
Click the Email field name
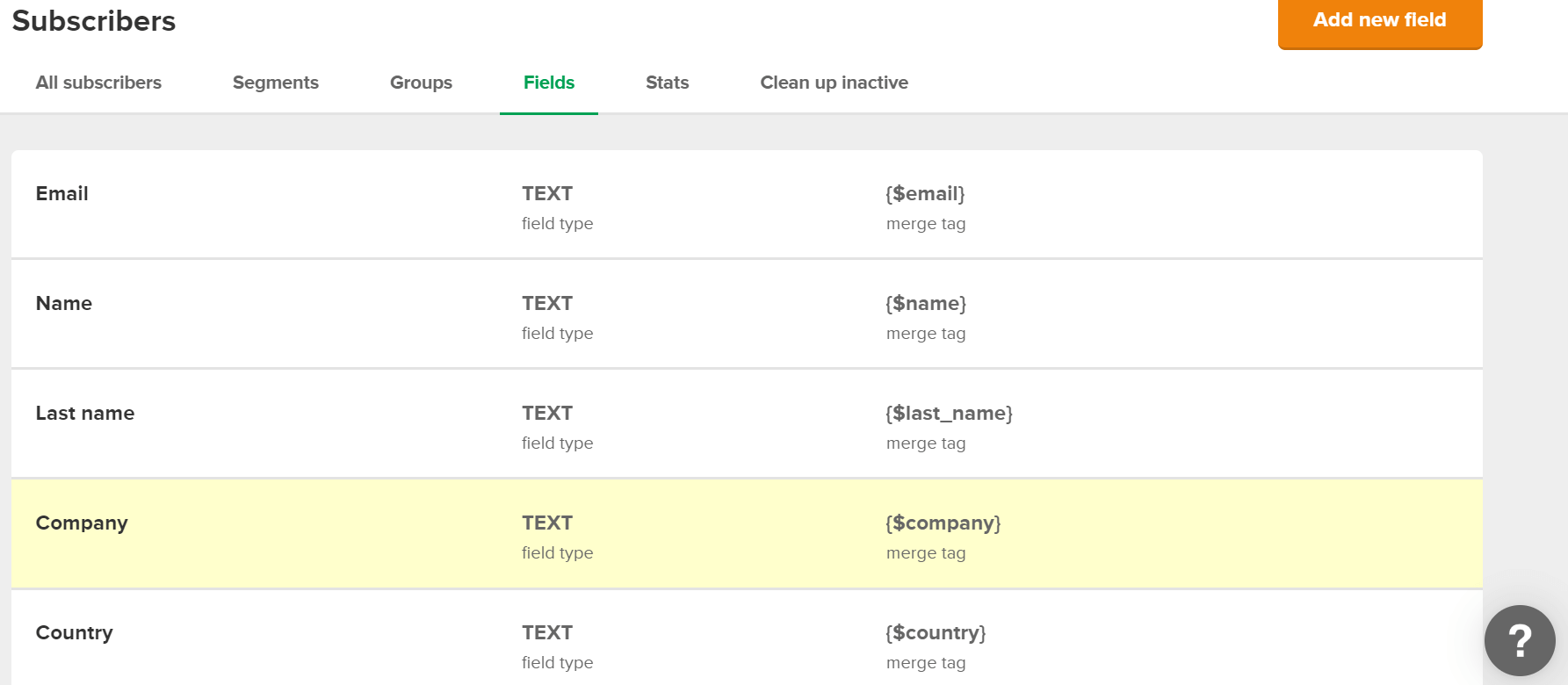coord(62,193)
